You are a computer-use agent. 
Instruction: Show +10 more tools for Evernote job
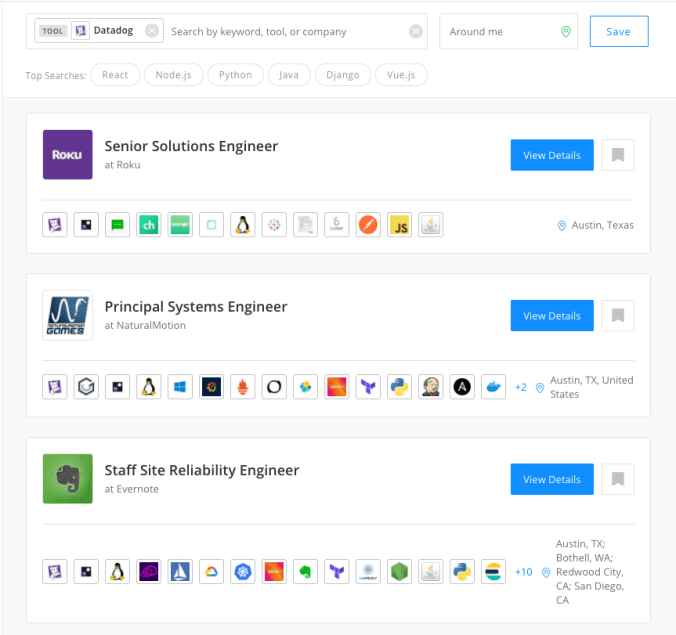[523, 572]
